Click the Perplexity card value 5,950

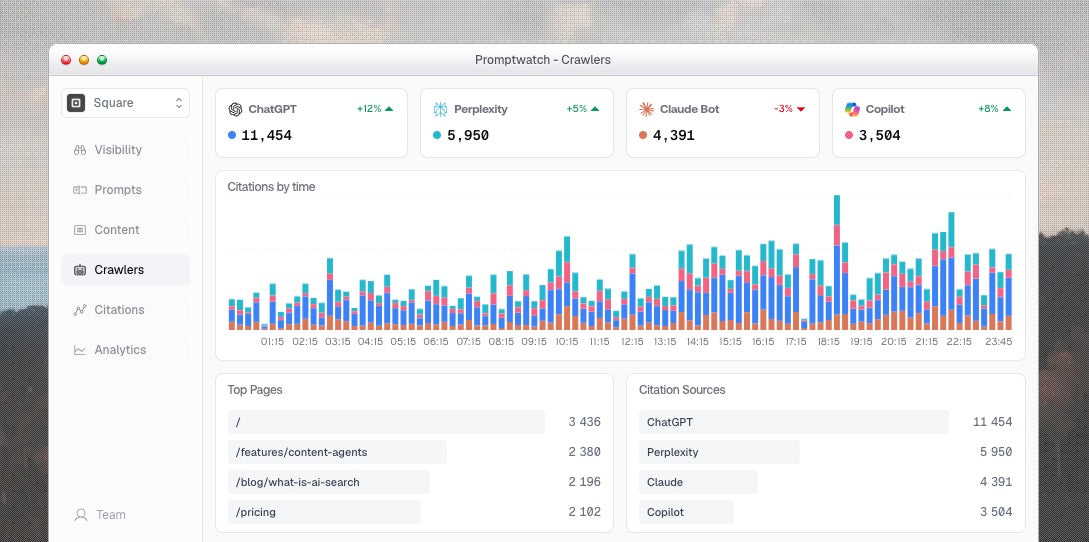[468, 136]
